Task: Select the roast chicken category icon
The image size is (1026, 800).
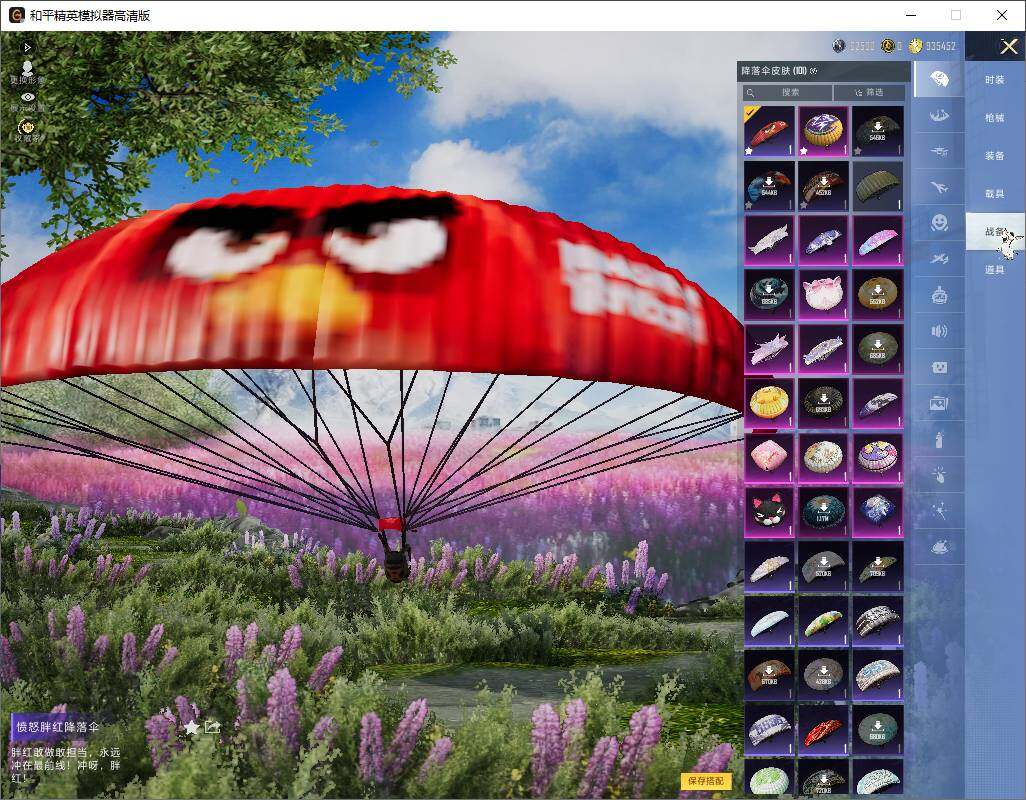Action: 939,547
